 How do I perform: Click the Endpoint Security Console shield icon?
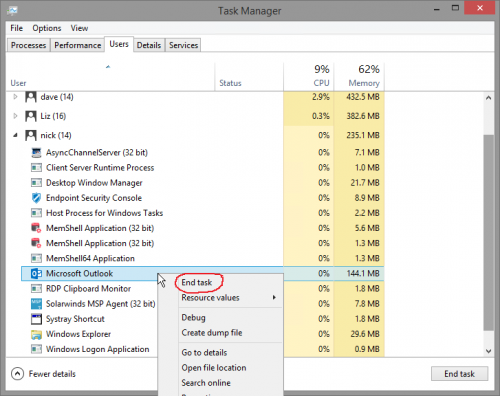coord(36,198)
